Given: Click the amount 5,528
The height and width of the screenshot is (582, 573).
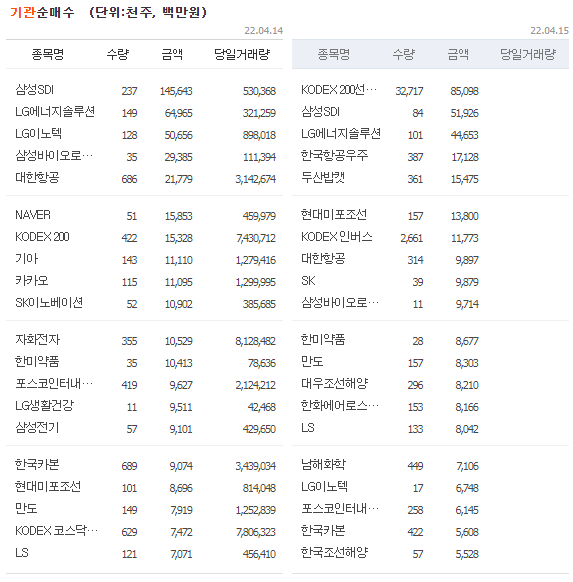Looking at the screenshot, I should 467,554.
